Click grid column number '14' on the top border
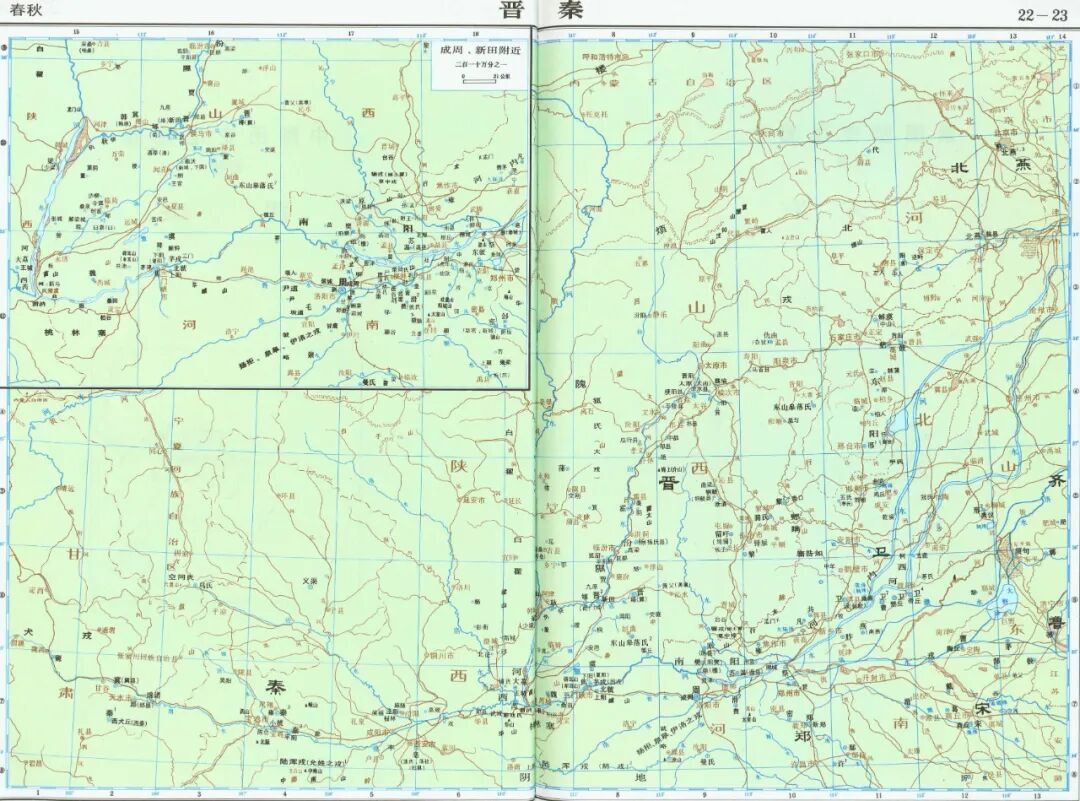 (1061, 35)
